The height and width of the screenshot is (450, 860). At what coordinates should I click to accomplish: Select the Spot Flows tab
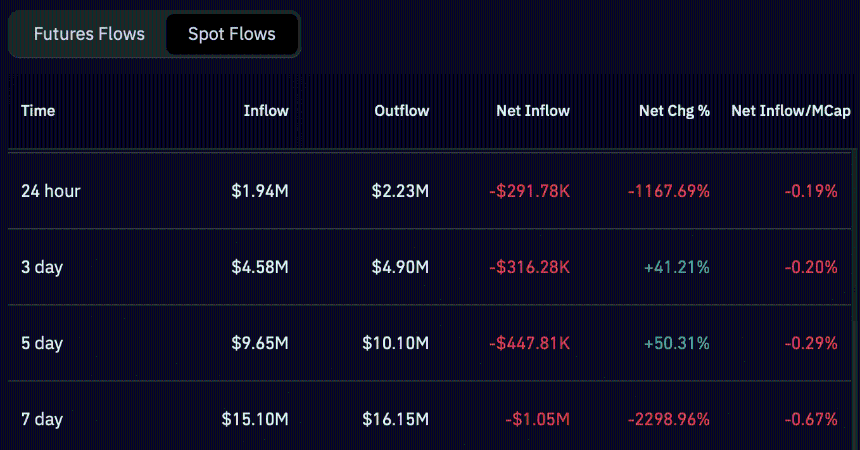232,34
